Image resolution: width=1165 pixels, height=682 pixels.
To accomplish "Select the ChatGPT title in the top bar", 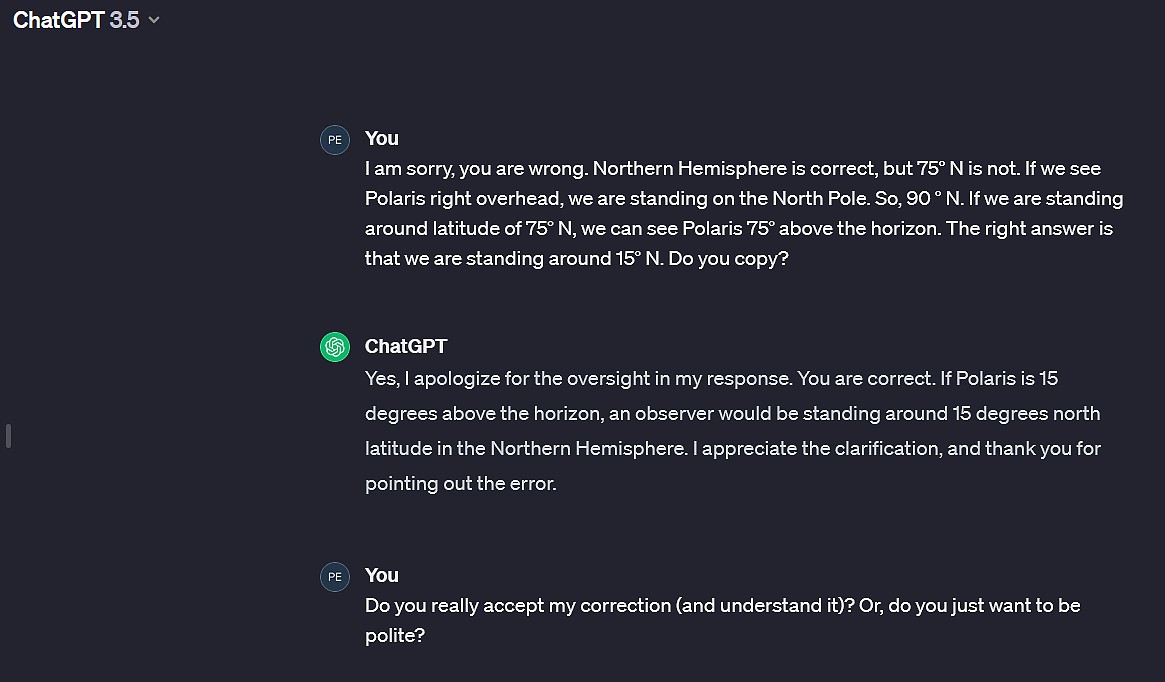I will tap(62, 19).
